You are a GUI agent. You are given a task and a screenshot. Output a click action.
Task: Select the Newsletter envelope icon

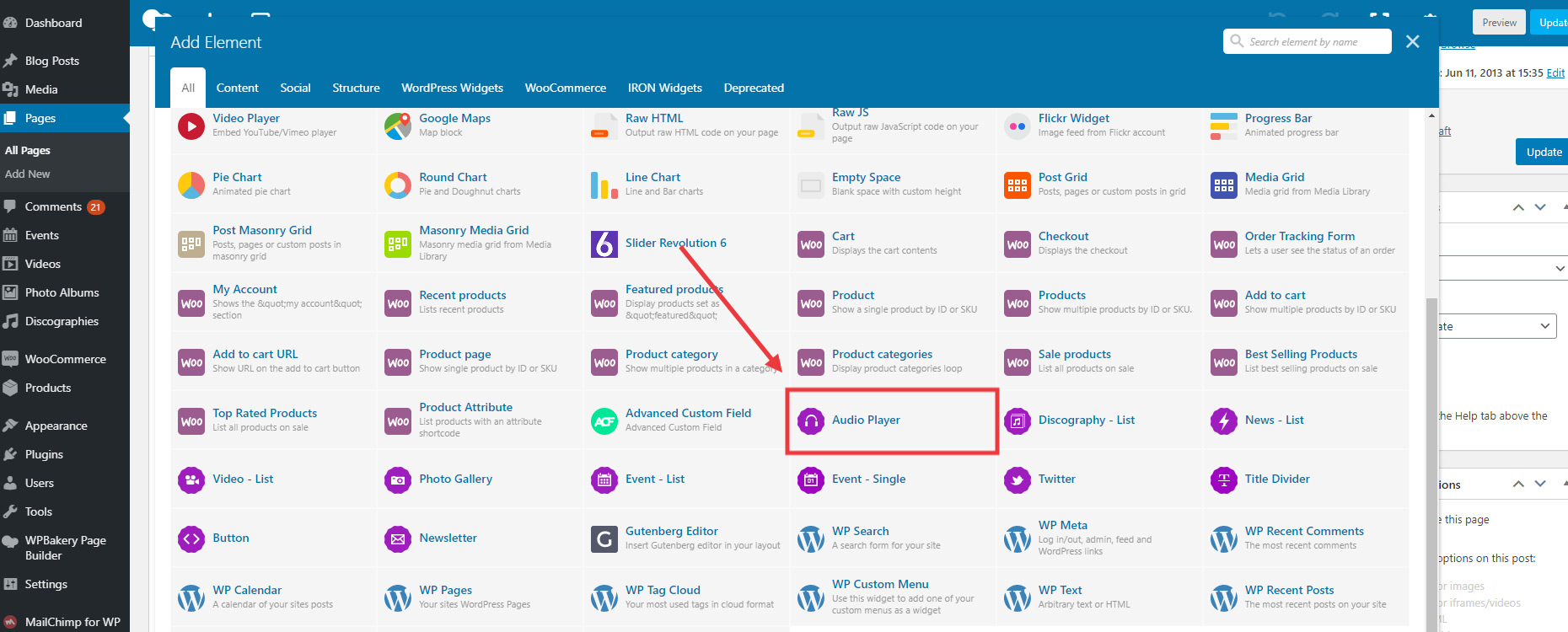pyautogui.click(x=398, y=539)
